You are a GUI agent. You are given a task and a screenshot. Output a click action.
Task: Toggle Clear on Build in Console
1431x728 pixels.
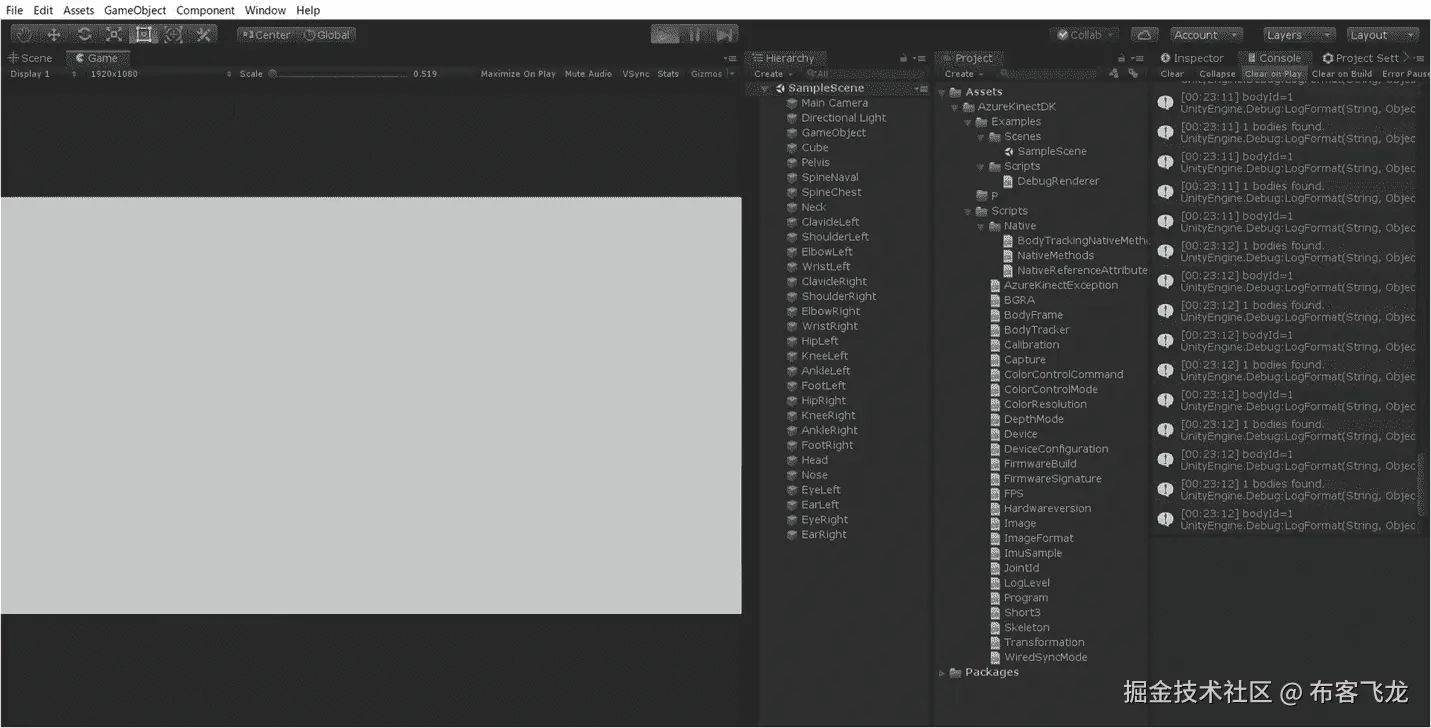click(1342, 74)
